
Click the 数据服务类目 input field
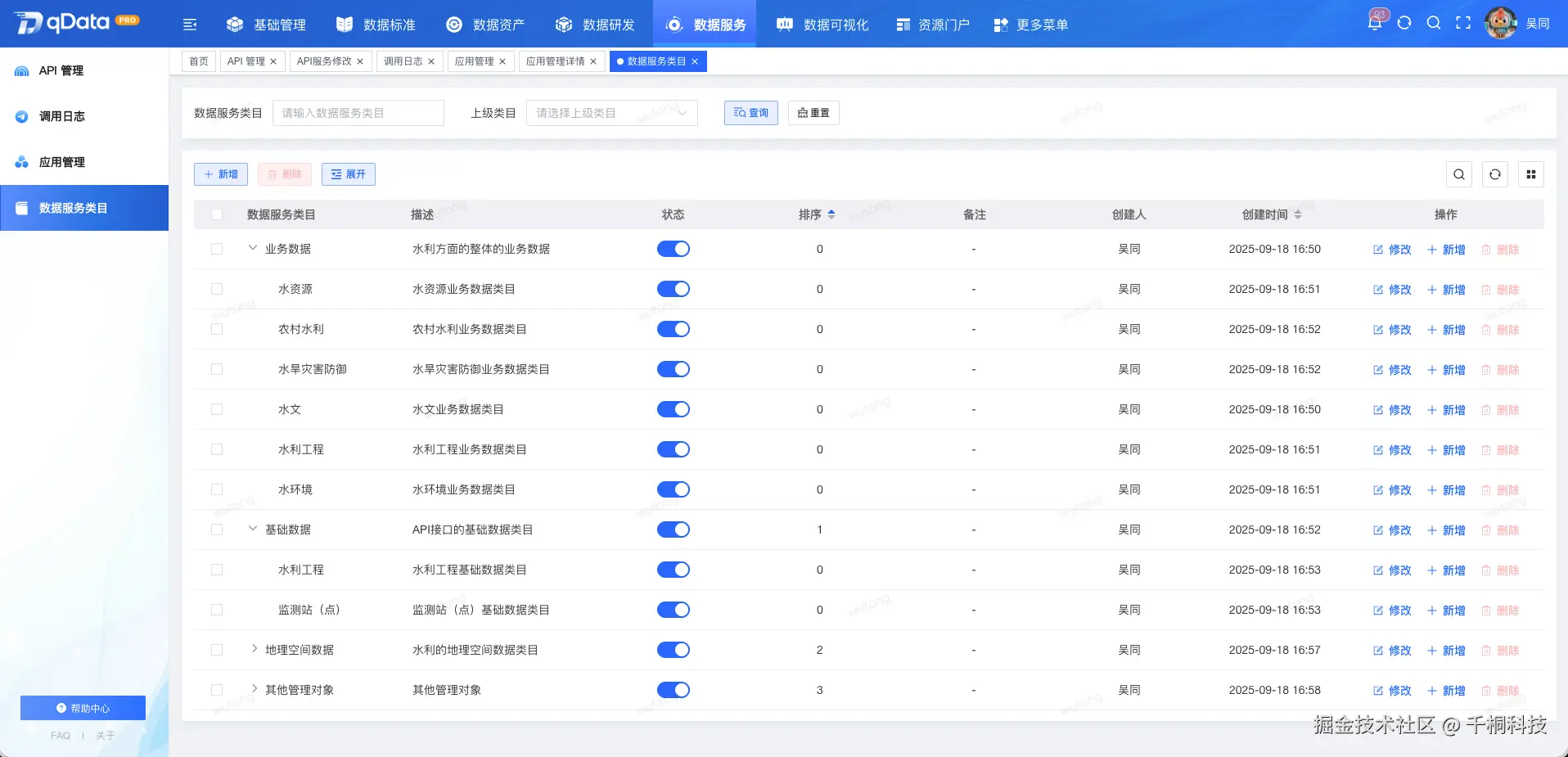click(358, 112)
